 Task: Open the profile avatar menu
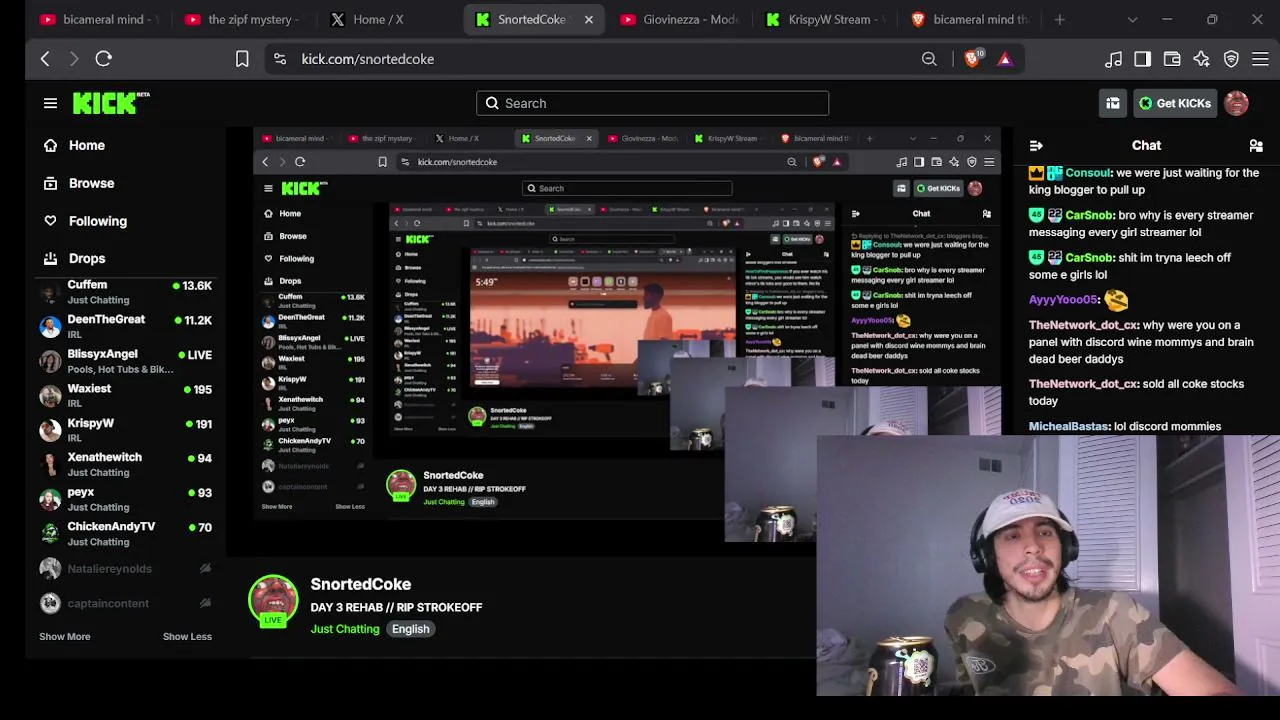[x=1236, y=103]
